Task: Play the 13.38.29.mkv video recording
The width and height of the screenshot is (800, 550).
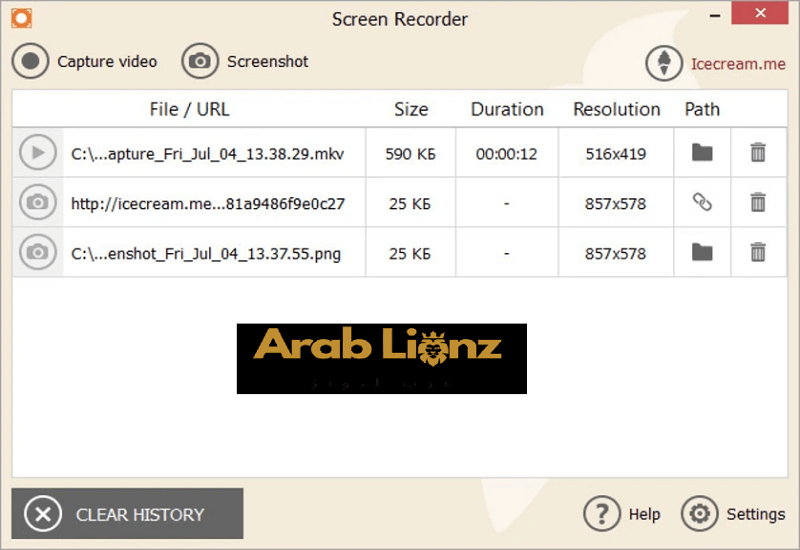Action: coord(38,153)
